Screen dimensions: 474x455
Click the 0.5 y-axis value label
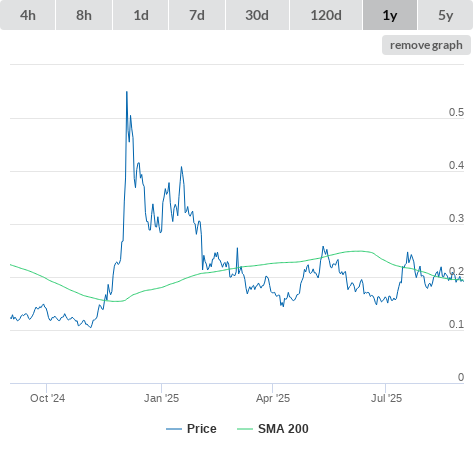tap(456, 112)
